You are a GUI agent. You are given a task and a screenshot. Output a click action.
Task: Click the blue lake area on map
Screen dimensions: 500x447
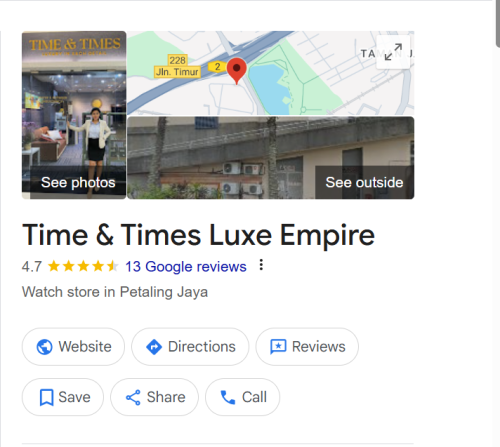coord(267,88)
